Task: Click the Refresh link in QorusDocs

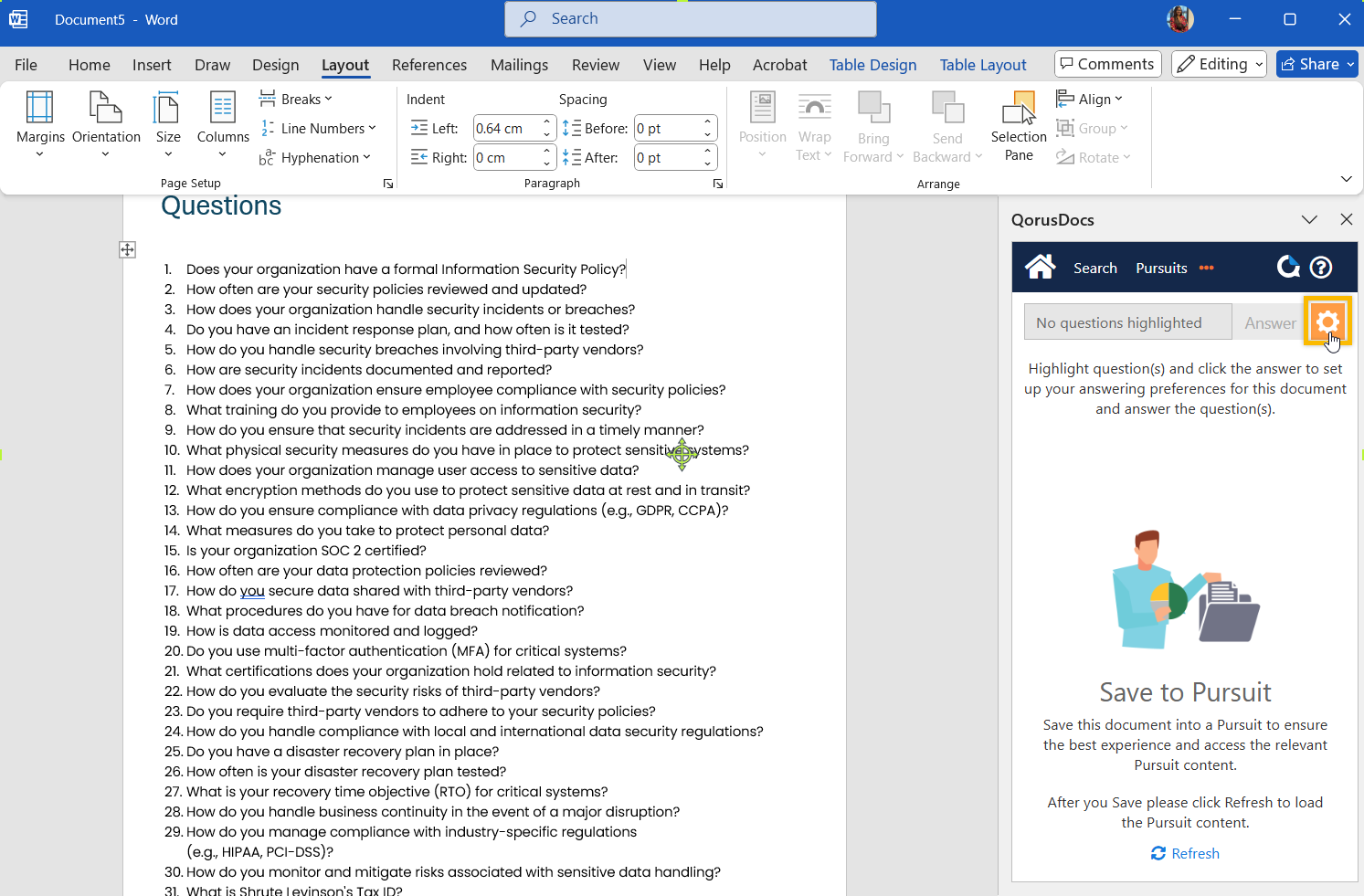Action: [1186, 853]
